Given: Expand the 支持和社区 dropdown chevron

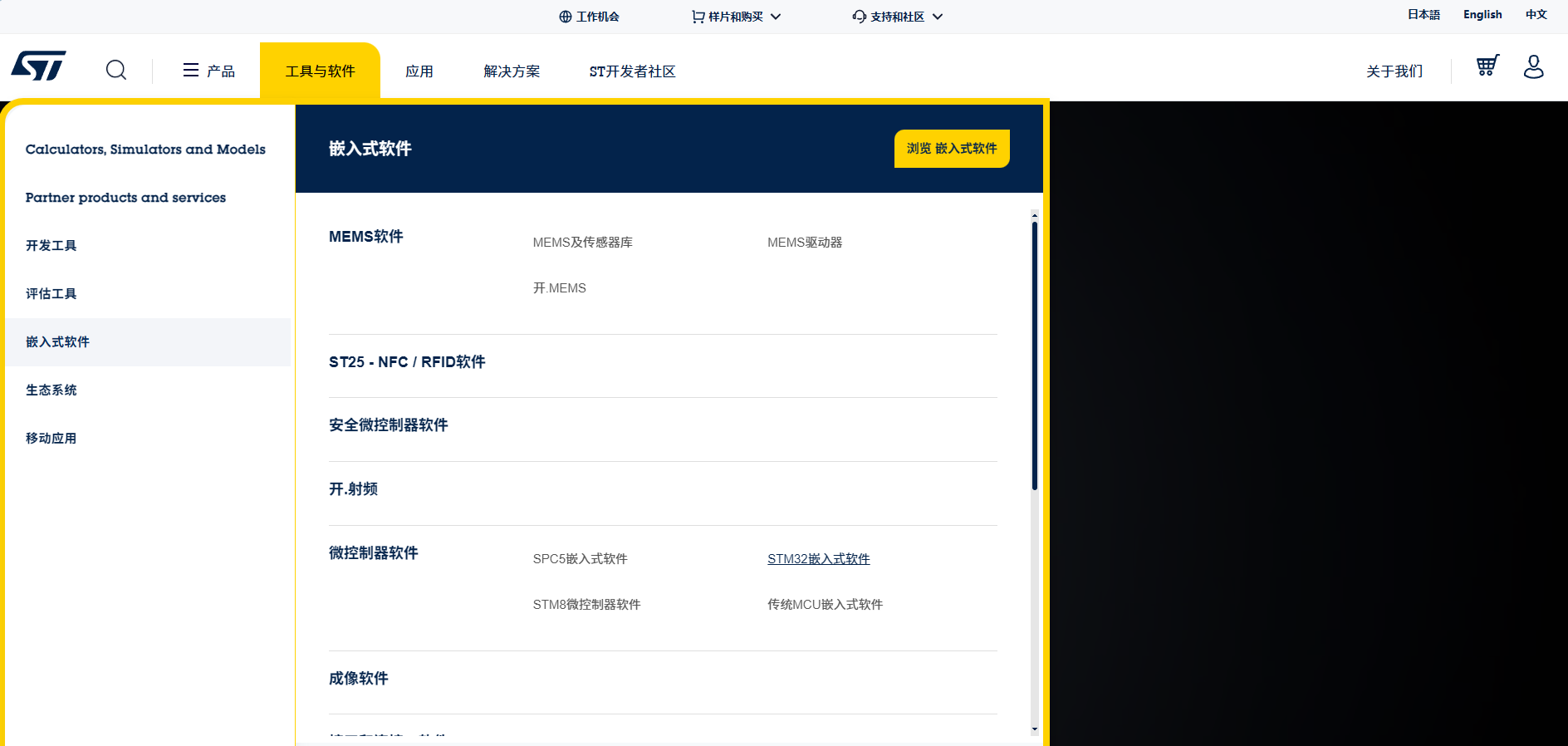Looking at the screenshot, I should pyautogui.click(x=938, y=17).
